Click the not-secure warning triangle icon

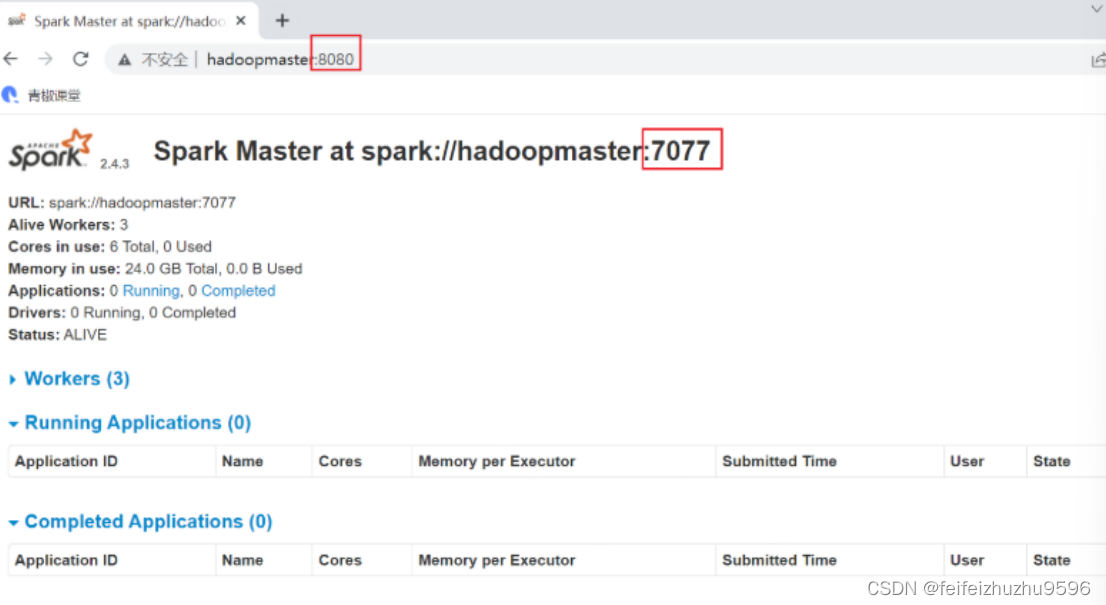124,60
